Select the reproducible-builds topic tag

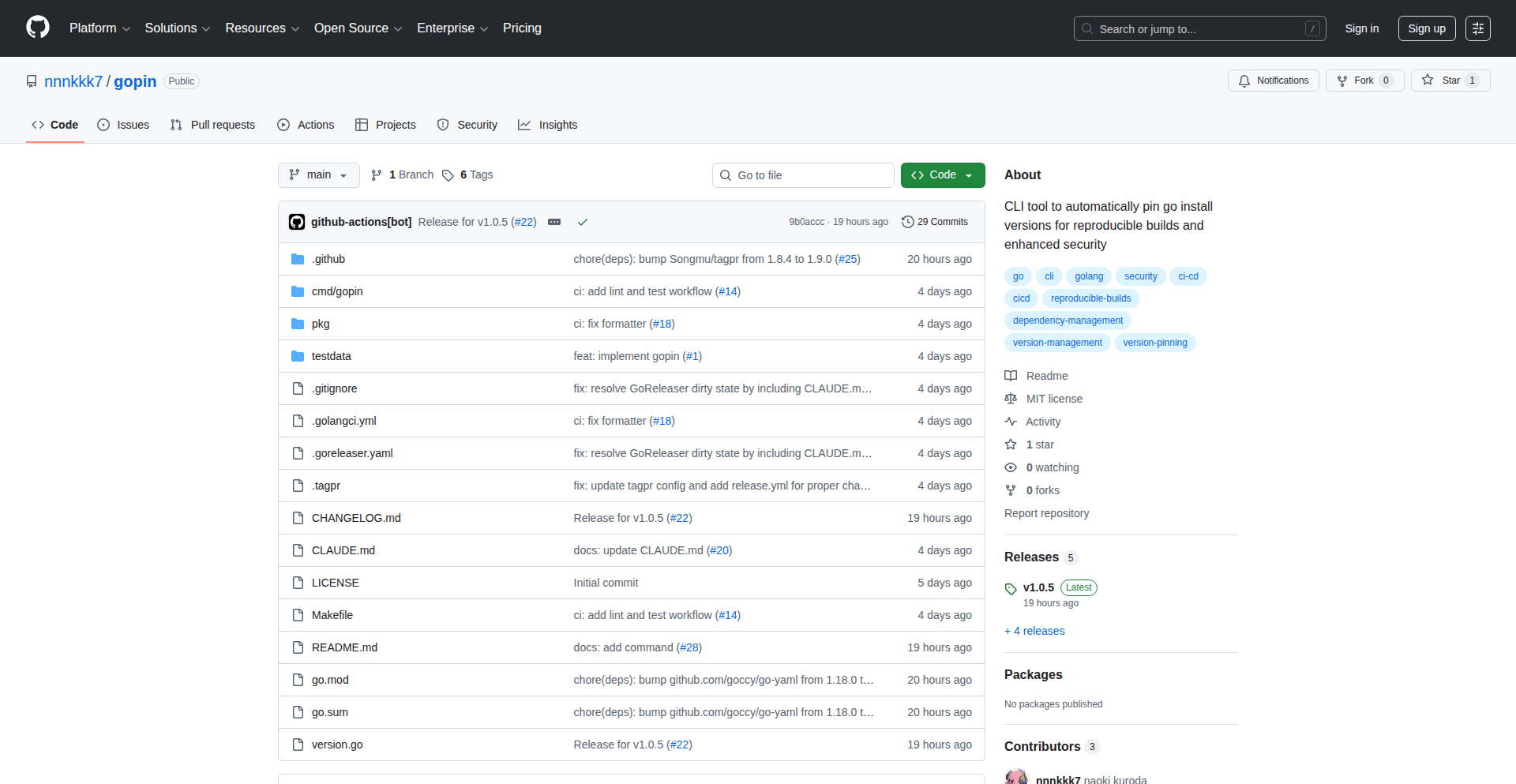pos(1090,298)
